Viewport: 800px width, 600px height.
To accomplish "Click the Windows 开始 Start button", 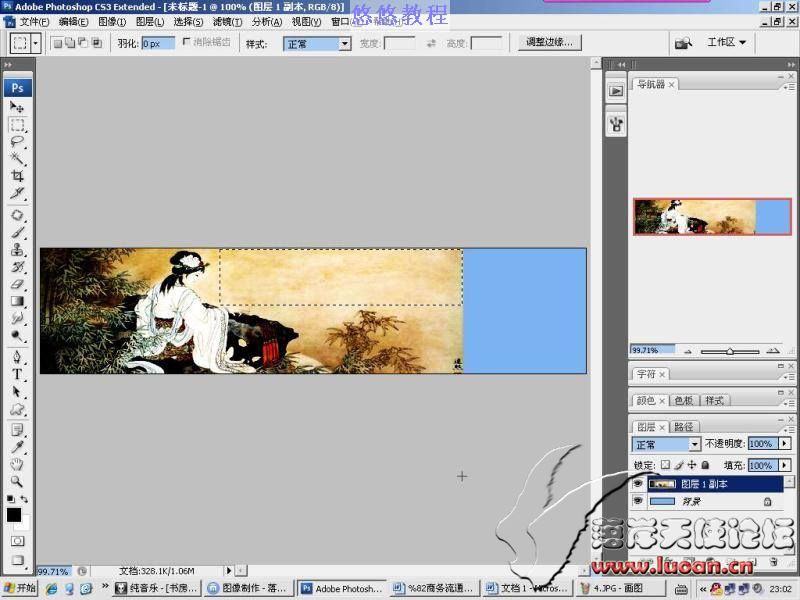I will (x=19, y=588).
